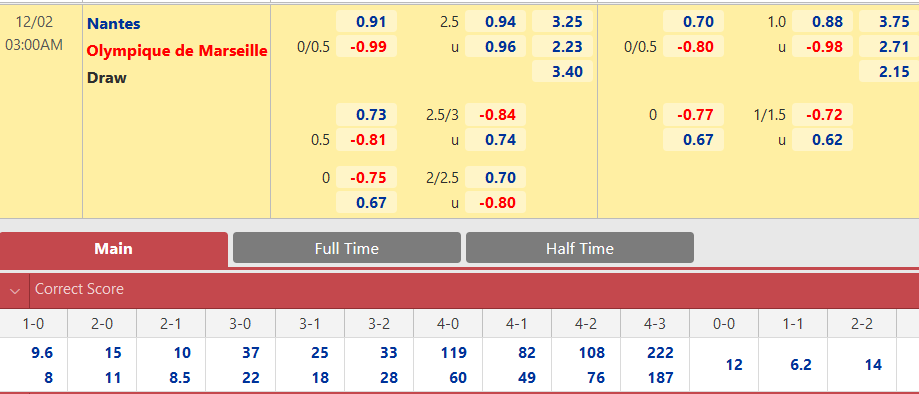Viewport: 919px width, 394px height.
Task: Pick Marseille handicap odds -0.99
Action: (366, 47)
